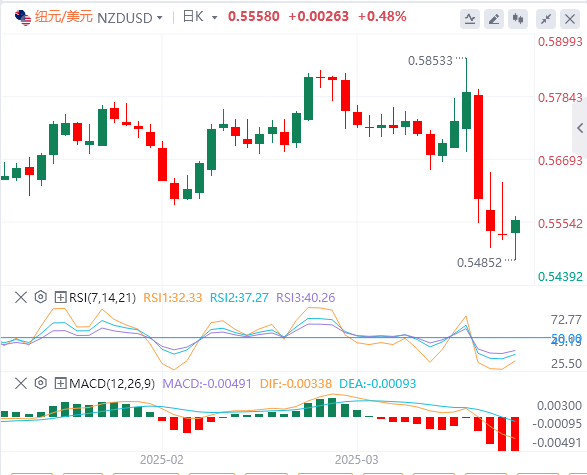Click the low label 0.54852
587x475 pixels.
pos(479,263)
